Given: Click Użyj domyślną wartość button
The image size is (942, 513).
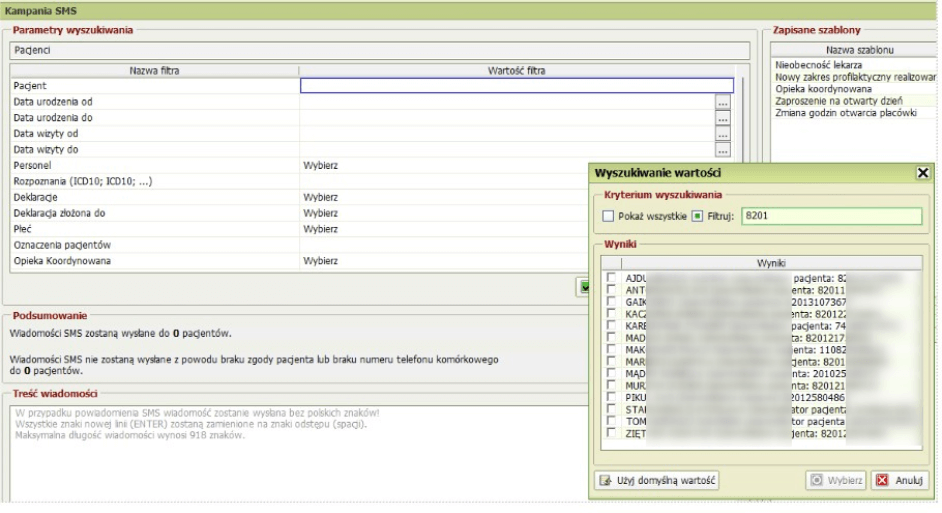Looking at the screenshot, I should pos(656,480).
